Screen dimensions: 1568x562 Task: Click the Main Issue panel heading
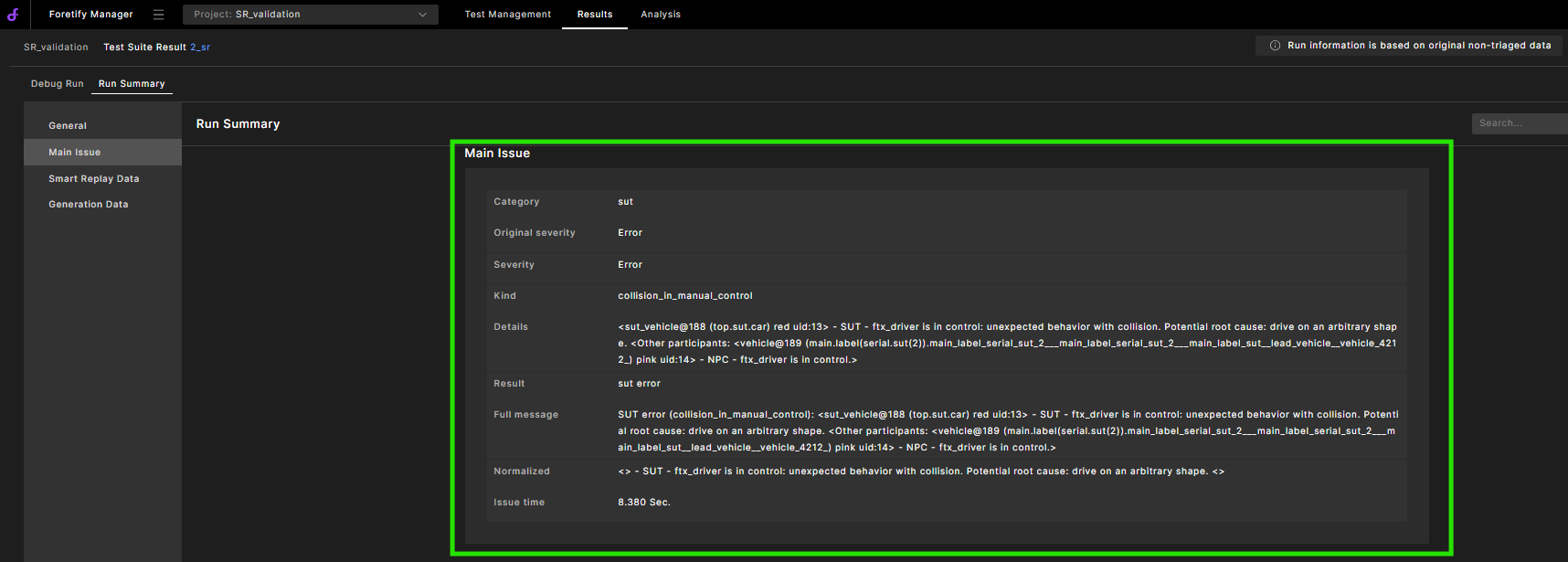(x=497, y=154)
